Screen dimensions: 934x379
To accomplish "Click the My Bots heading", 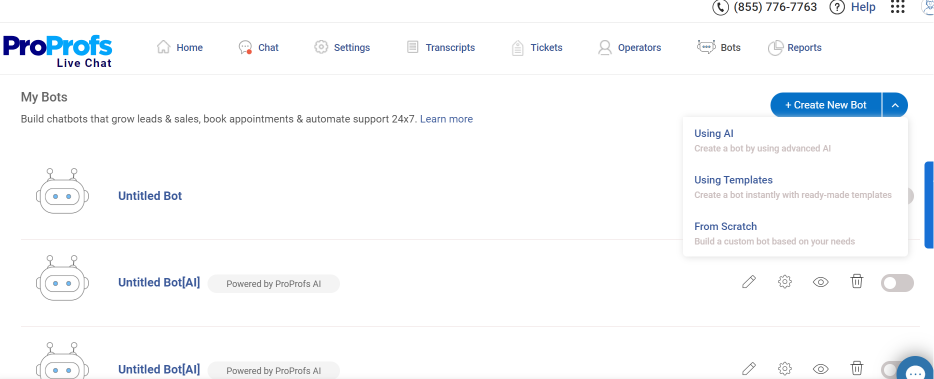I will click(x=44, y=97).
